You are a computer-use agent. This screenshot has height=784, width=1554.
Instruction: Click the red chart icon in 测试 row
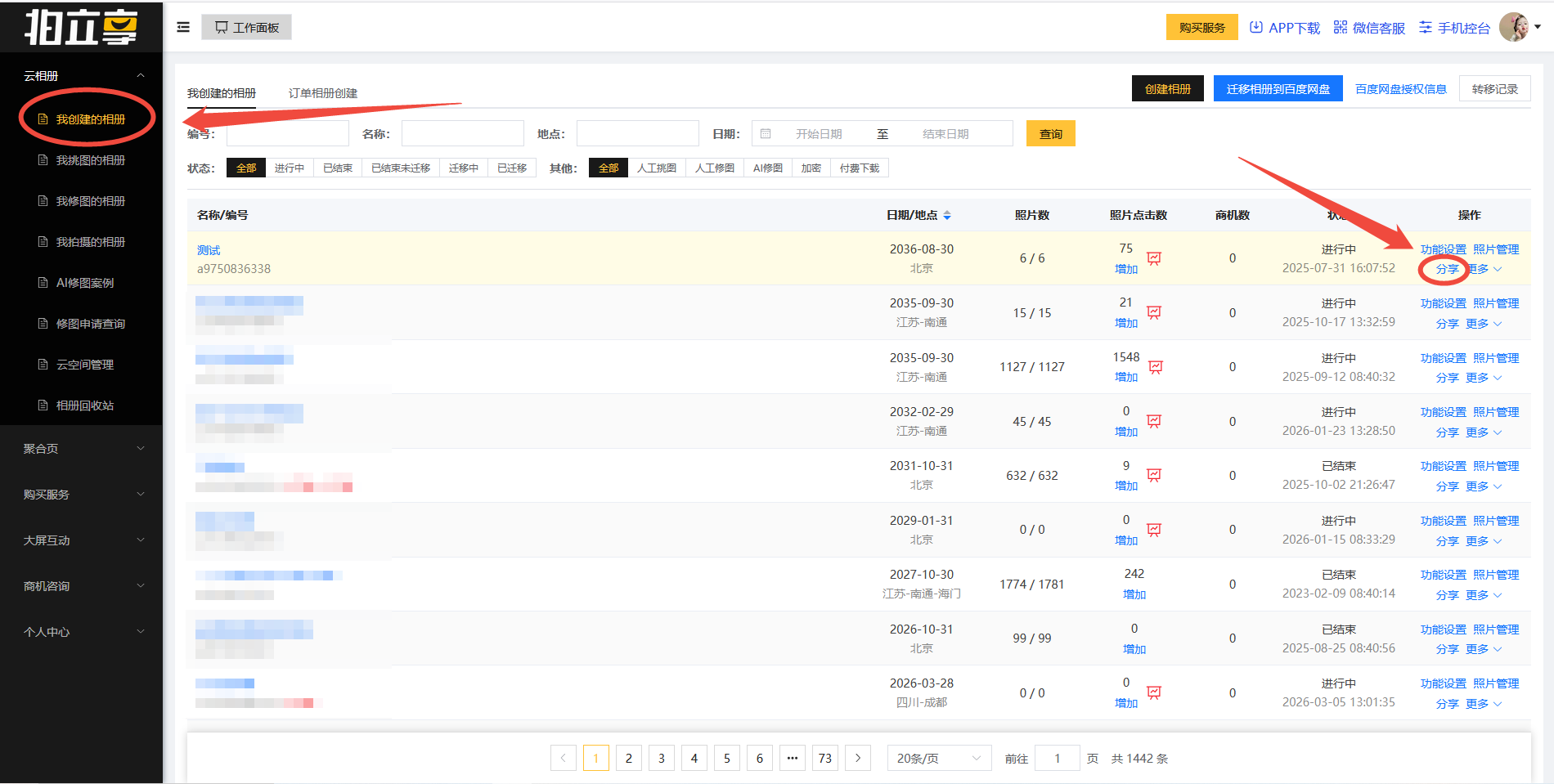[x=1154, y=258]
